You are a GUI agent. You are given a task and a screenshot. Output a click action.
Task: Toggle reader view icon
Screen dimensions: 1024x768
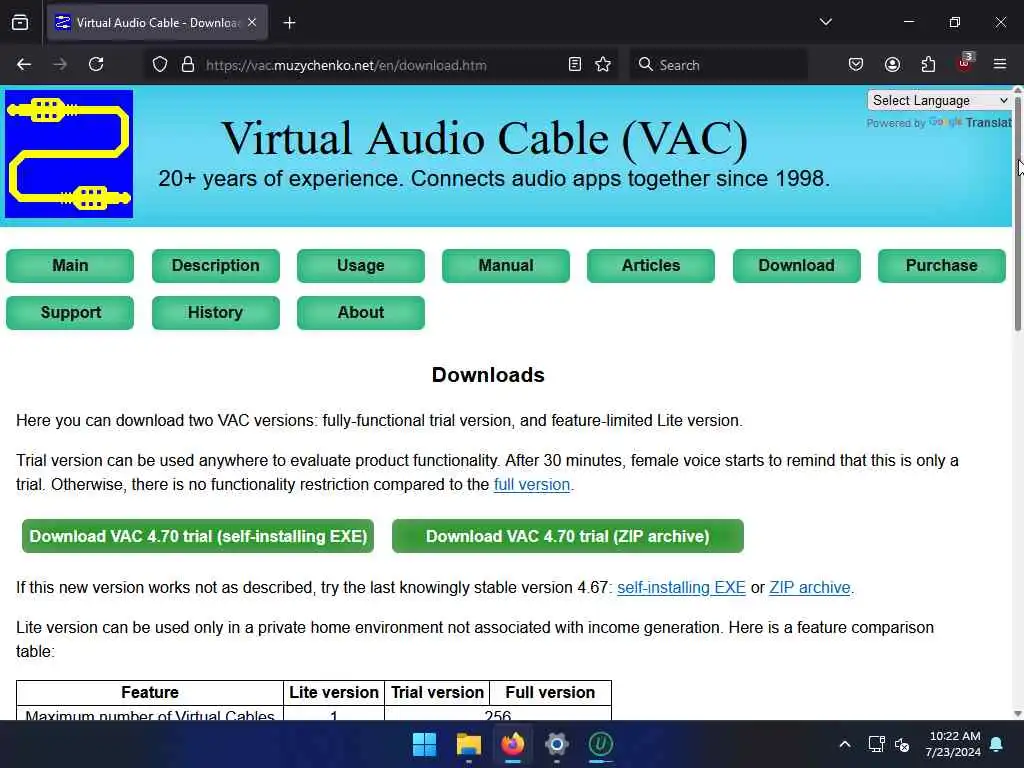(575, 65)
